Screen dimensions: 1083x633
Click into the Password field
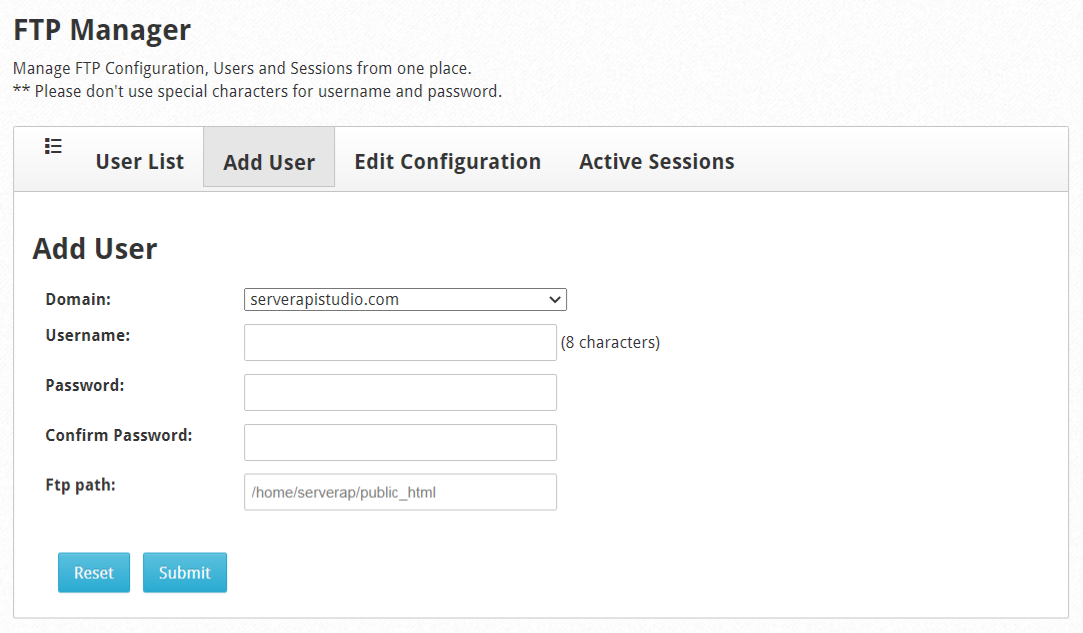click(x=400, y=393)
